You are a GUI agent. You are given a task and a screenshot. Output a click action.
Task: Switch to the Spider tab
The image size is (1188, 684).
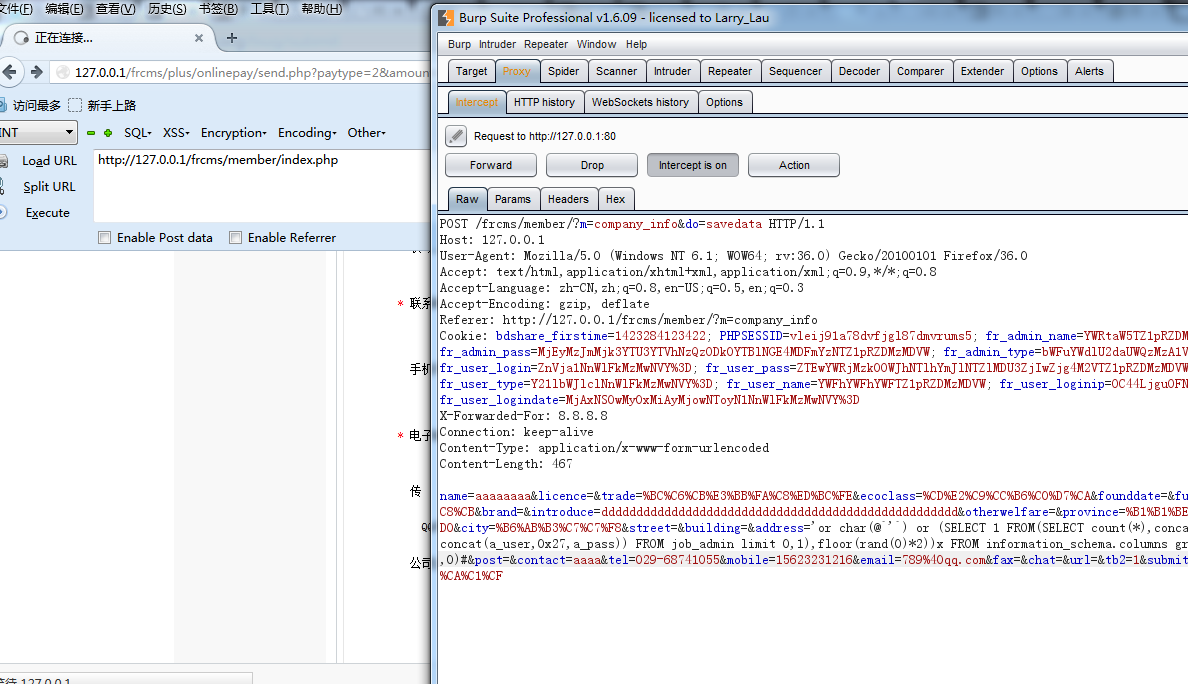[x=564, y=71]
